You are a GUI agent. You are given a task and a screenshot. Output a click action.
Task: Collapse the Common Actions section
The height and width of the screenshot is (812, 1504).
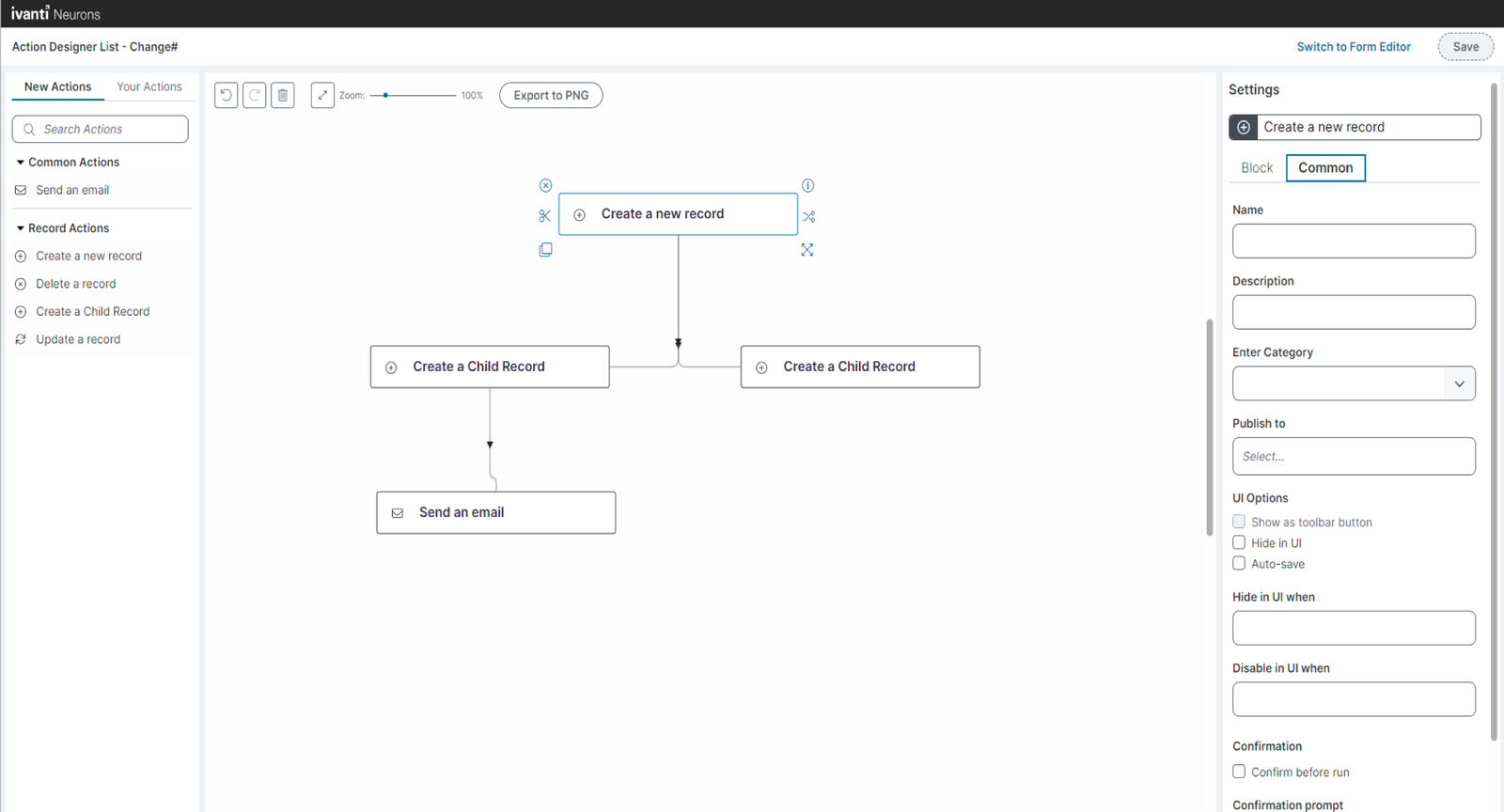click(21, 163)
